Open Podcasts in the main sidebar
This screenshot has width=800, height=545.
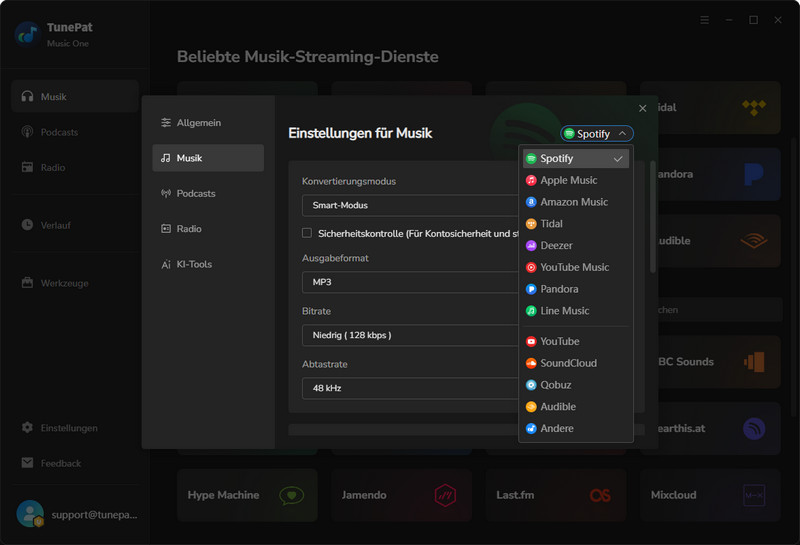point(75,132)
